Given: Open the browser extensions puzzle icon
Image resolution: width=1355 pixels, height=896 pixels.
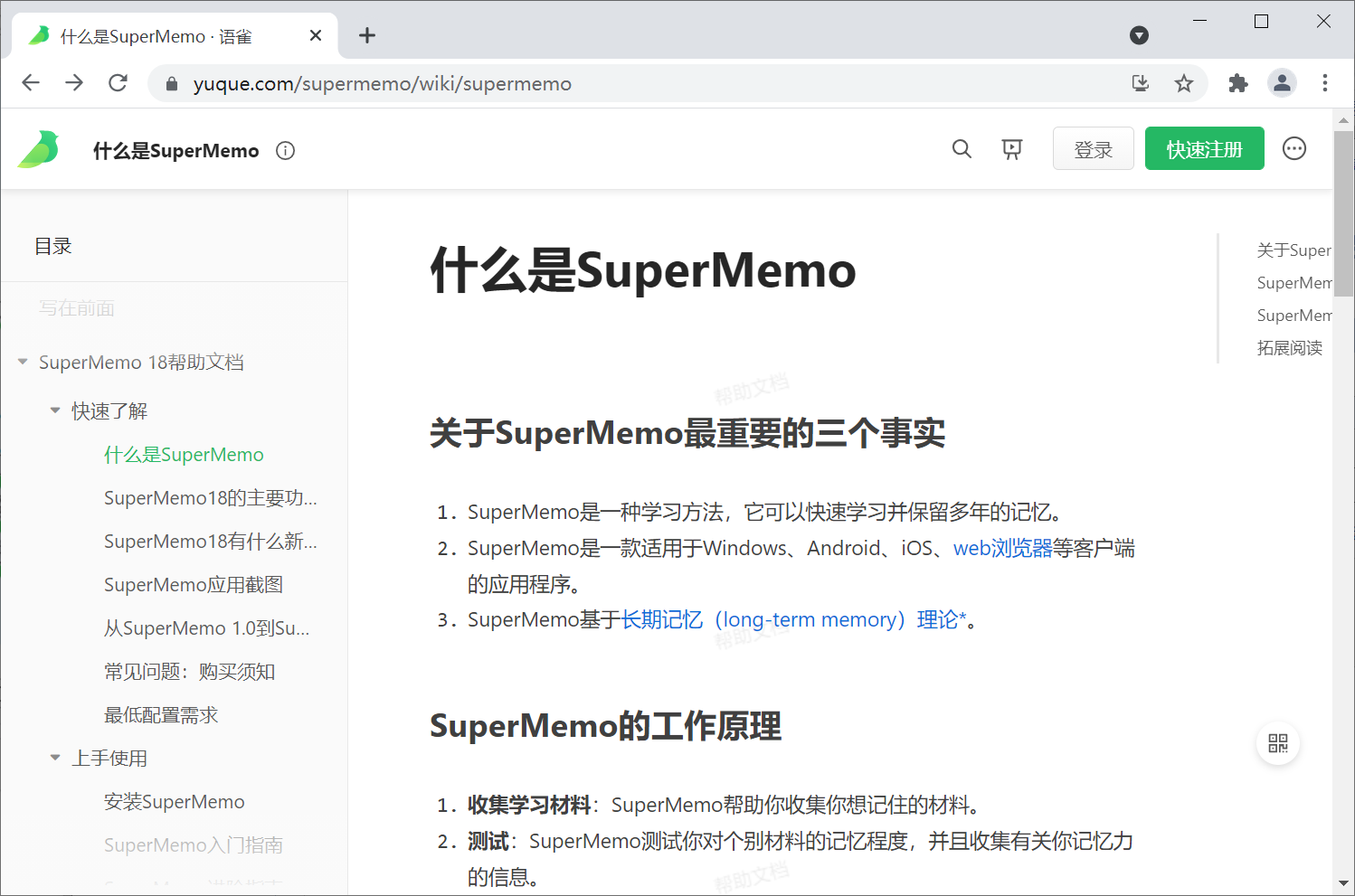Looking at the screenshot, I should pyautogui.click(x=1238, y=83).
